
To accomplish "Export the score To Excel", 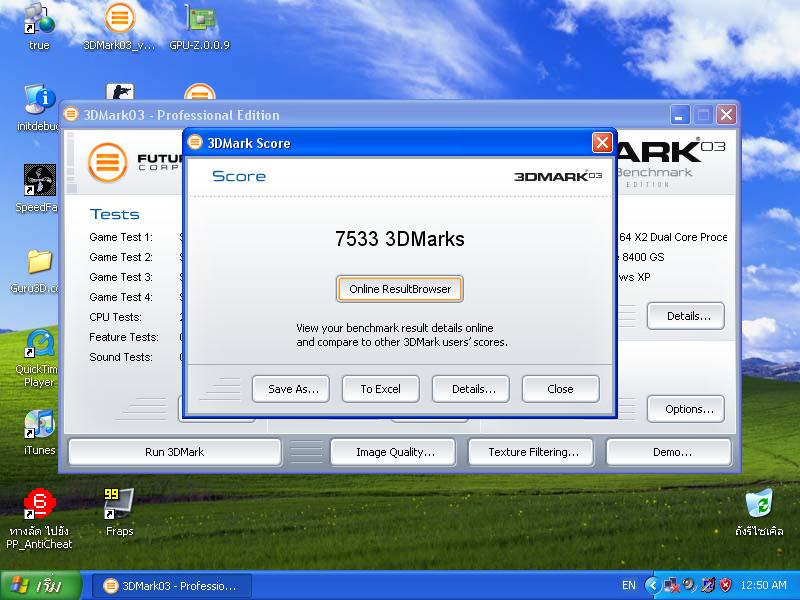I will click(x=381, y=389).
